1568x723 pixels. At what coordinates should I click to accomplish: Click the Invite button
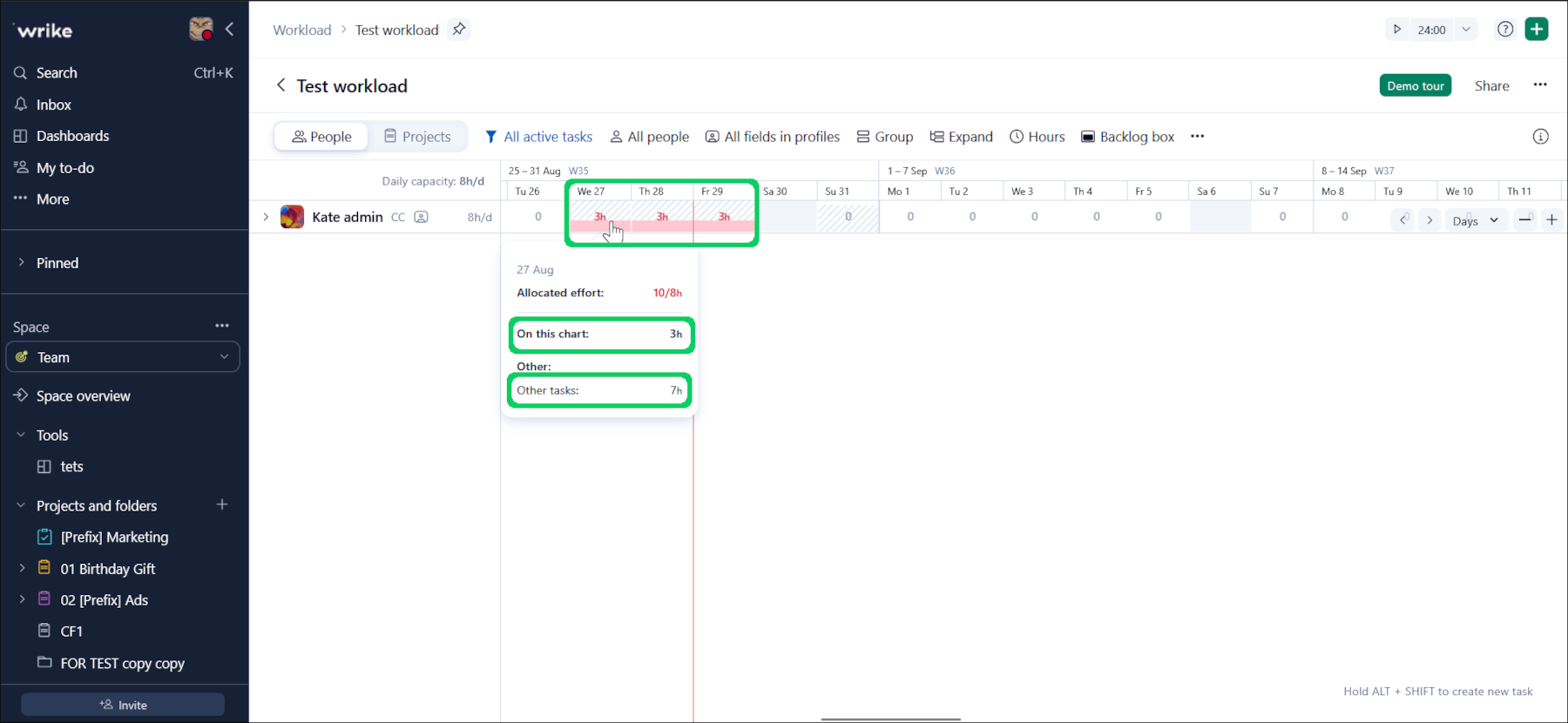[x=123, y=705]
